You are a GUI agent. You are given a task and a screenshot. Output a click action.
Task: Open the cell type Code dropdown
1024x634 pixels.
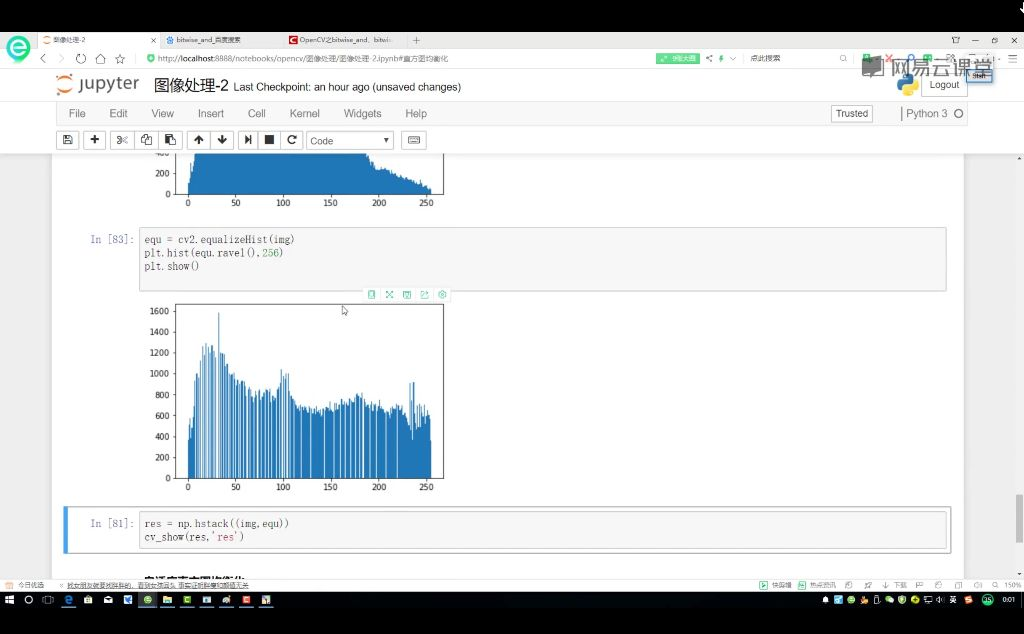click(x=349, y=140)
